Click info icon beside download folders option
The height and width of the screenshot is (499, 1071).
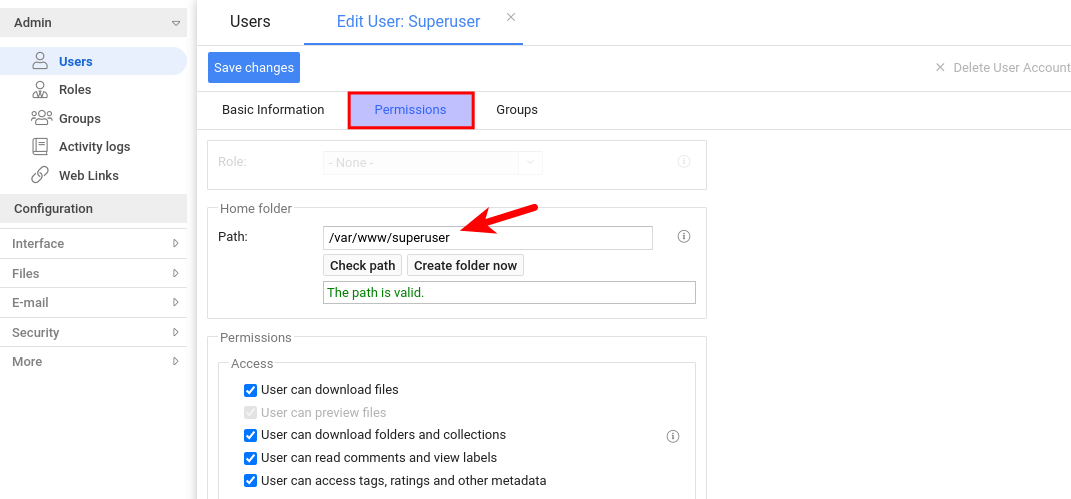click(673, 436)
